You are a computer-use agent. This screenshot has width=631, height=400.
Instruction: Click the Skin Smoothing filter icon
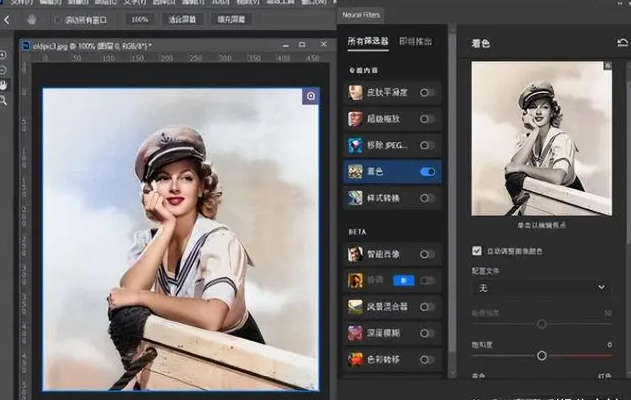click(355, 92)
